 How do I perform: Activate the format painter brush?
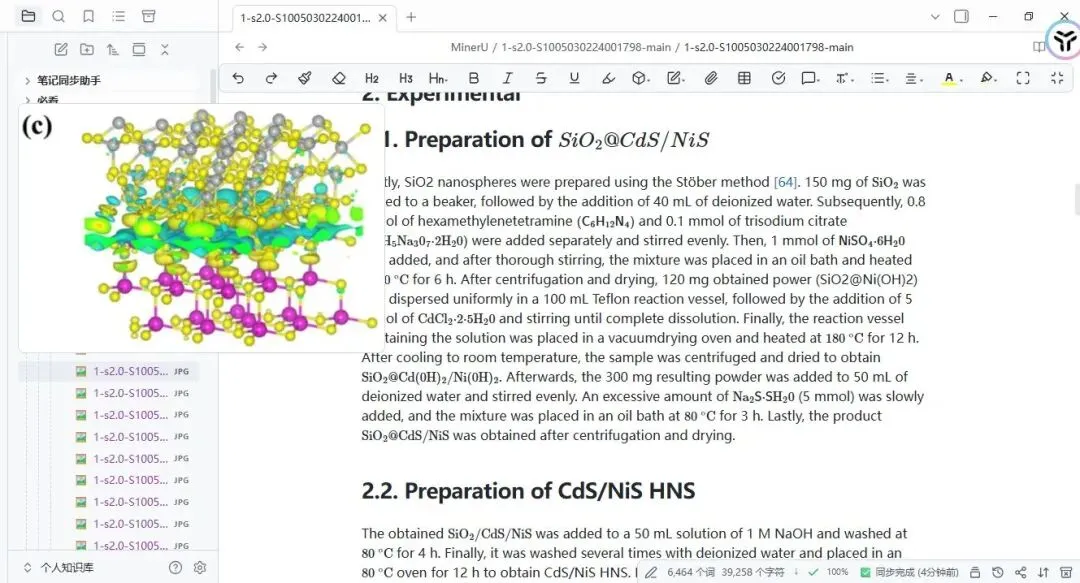(x=304, y=79)
